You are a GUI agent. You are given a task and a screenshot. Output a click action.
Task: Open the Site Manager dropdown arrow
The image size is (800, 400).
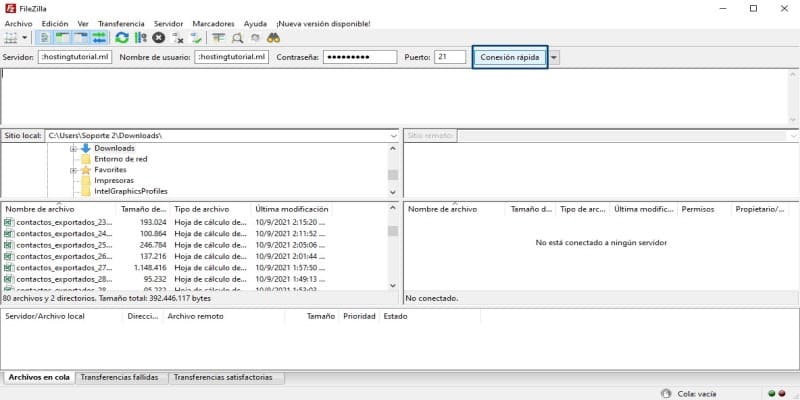coord(24,38)
